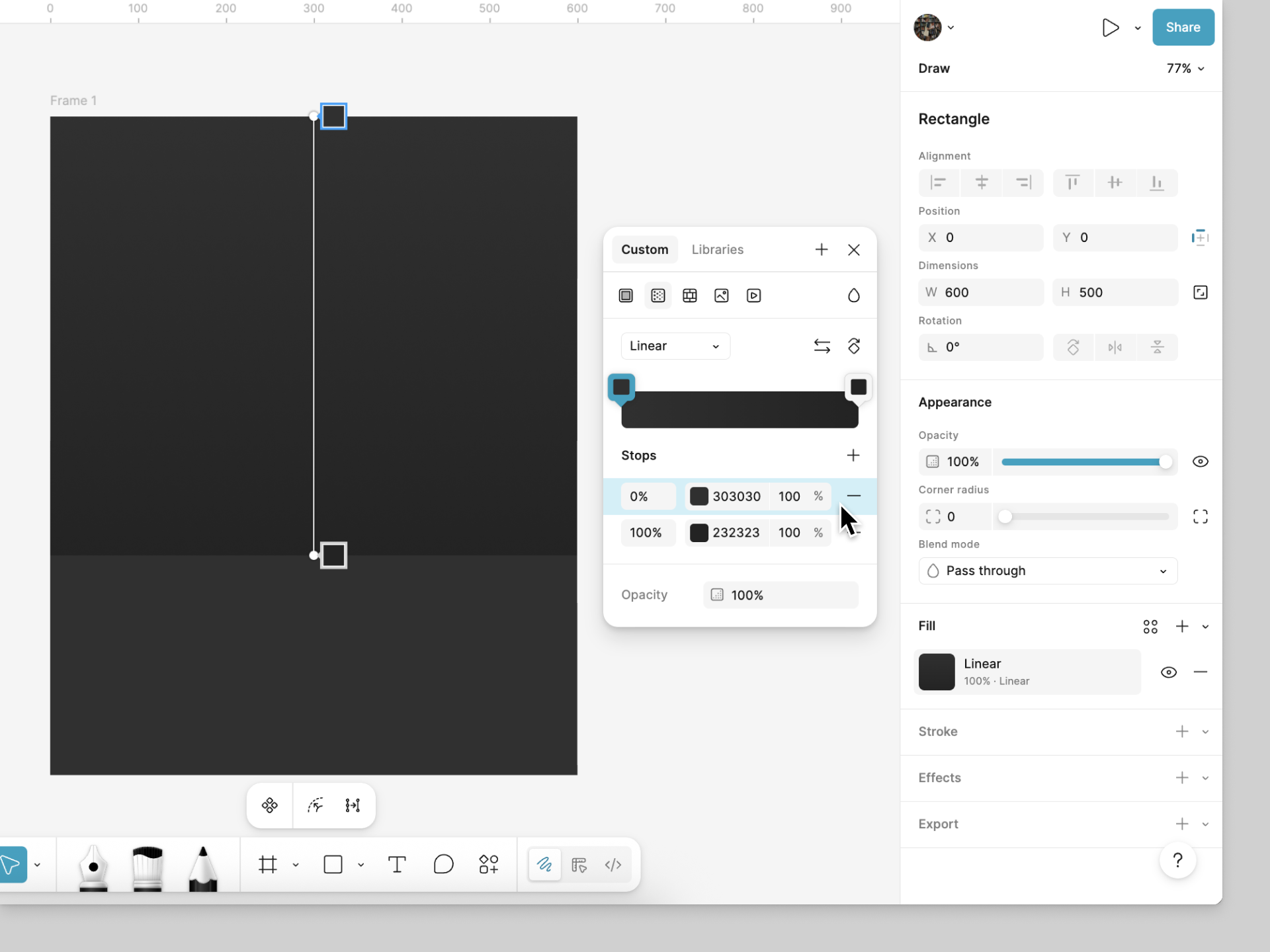Switch to the Libraries tab
Screen dimensions: 1270x952
pyautogui.click(x=717, y=249)
